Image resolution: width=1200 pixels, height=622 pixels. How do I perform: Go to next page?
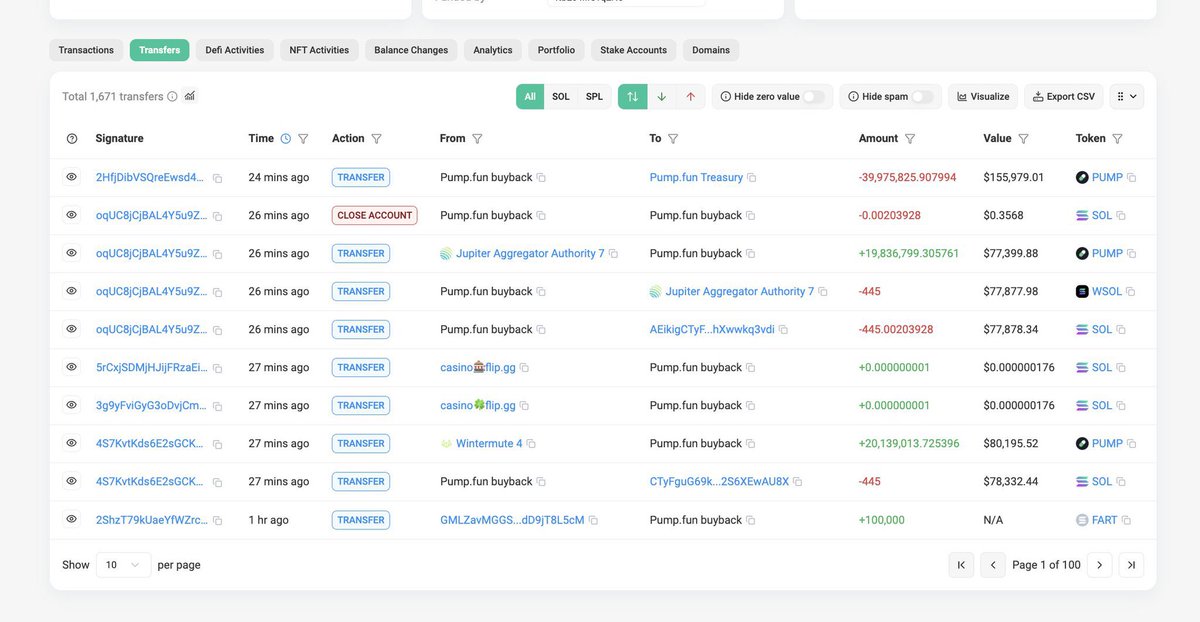(x=1099, y=565)
